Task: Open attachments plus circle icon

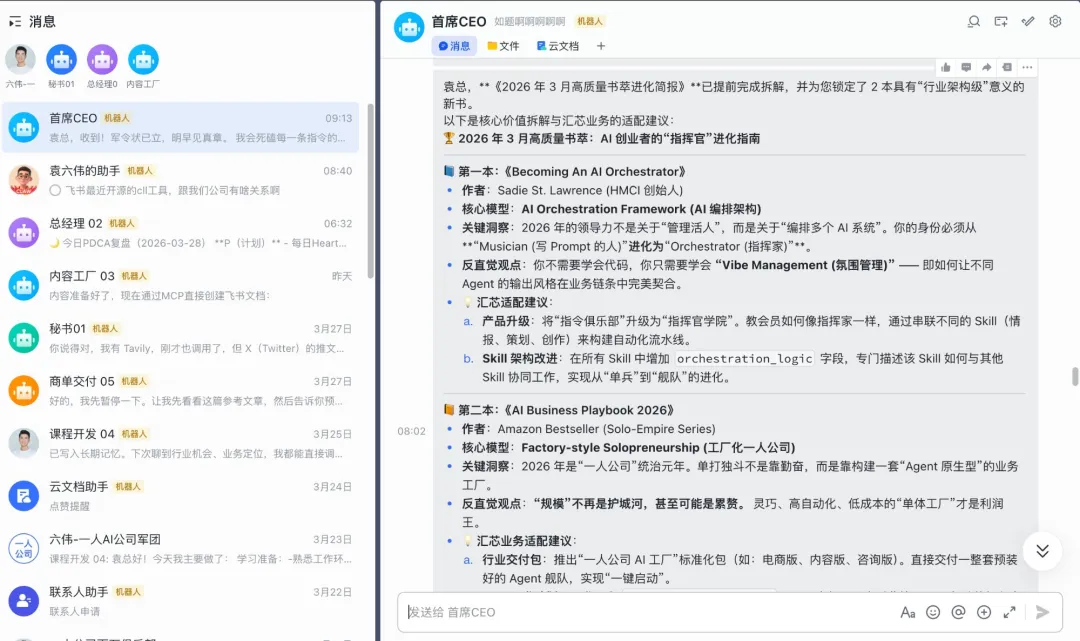Action: [x=984, y=612]
